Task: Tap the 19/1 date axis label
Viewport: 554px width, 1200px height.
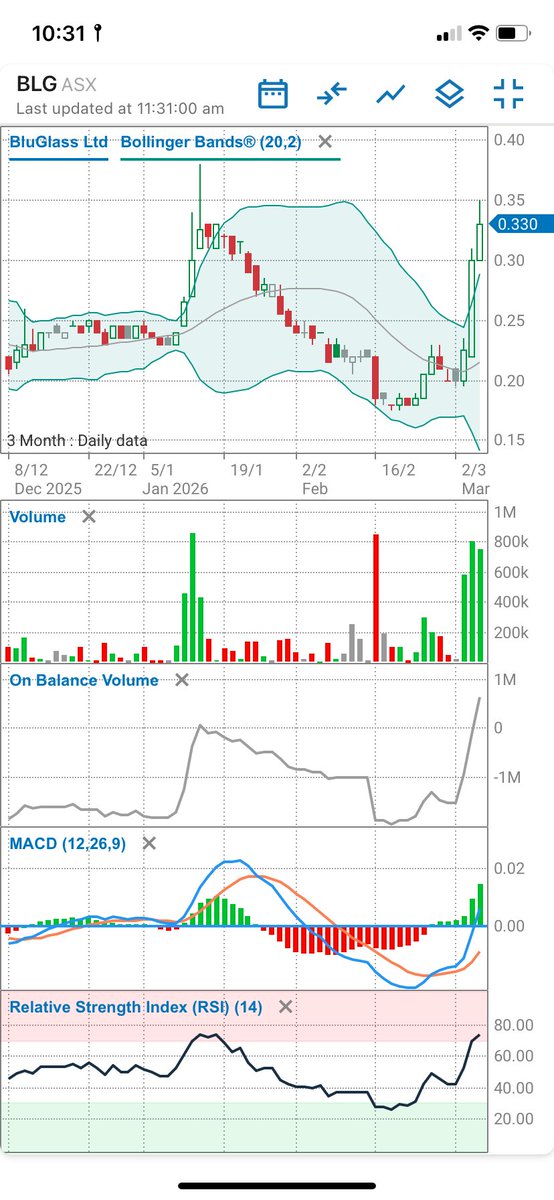Action: 247,469
